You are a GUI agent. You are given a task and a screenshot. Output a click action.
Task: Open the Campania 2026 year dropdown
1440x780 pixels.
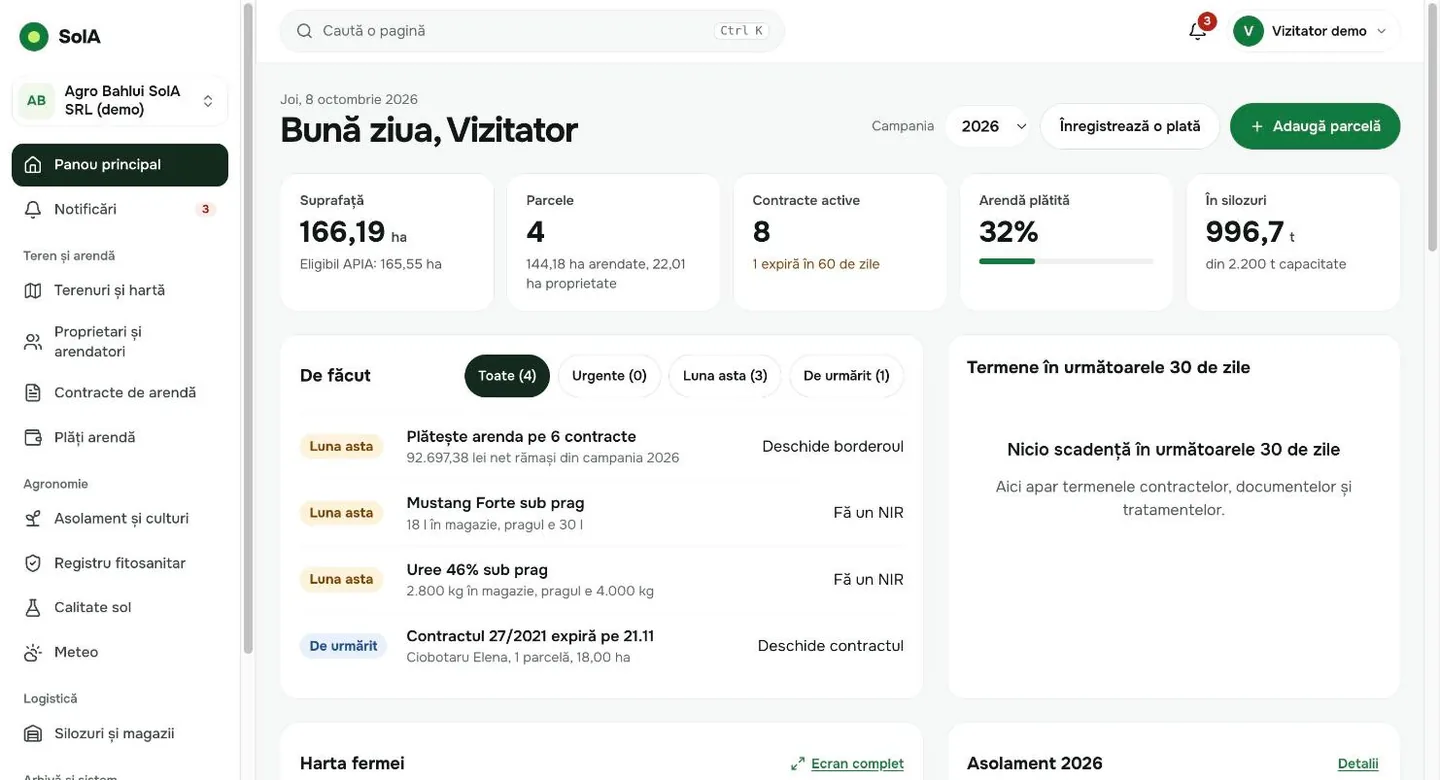pyautogui.click(x=987, y=126)
